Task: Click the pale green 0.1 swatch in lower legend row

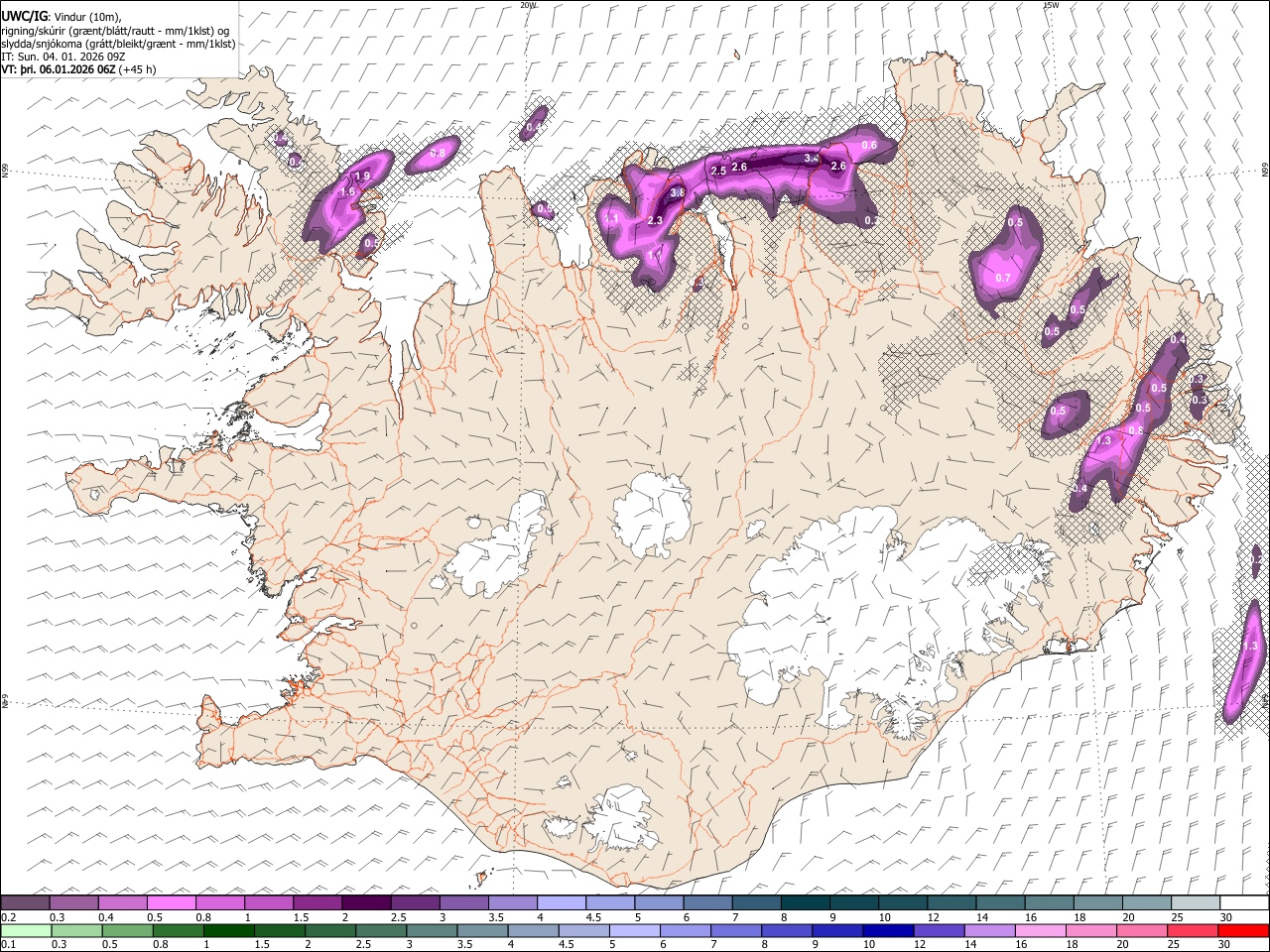Action: [x=25, y=931]
